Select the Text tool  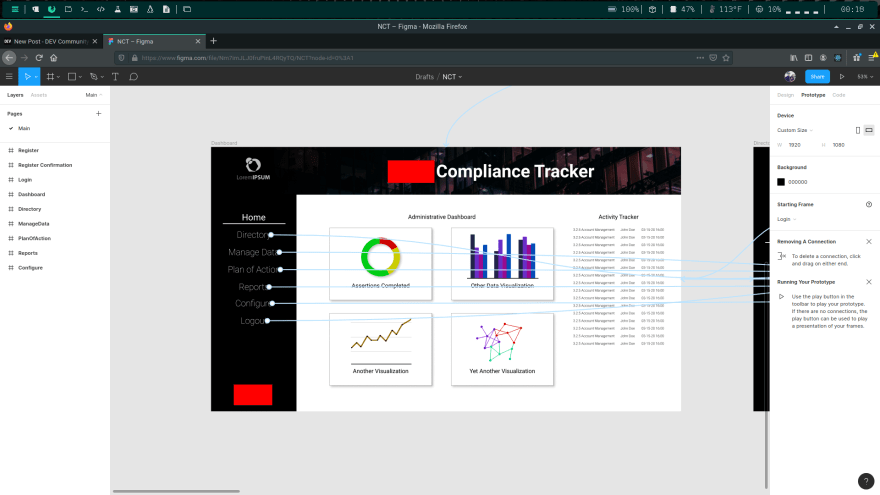point(115,76)
